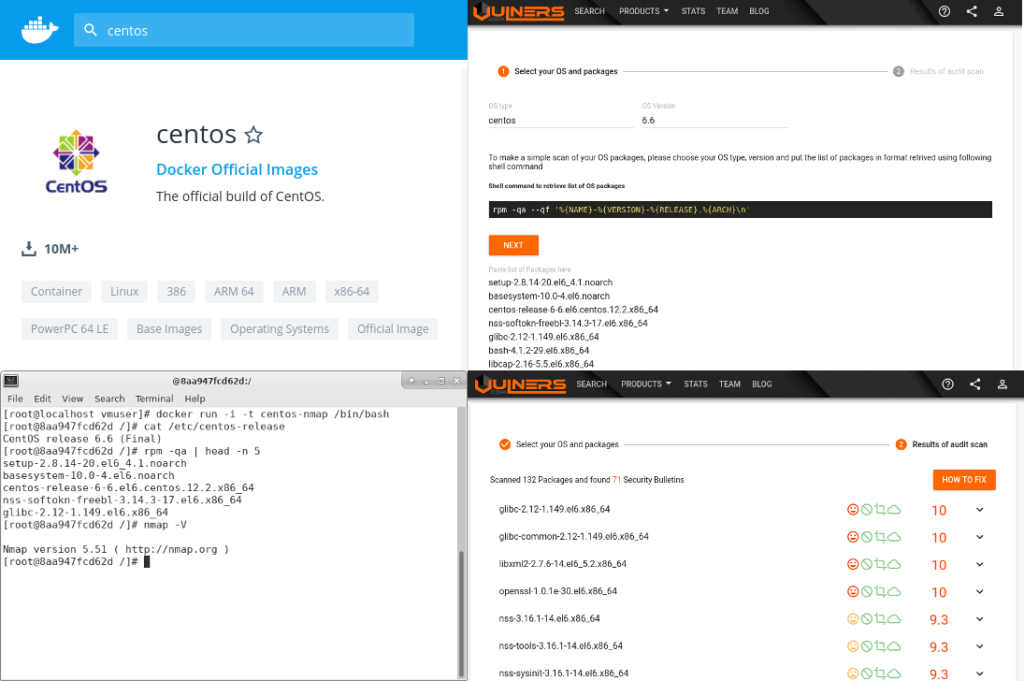
Task: Click Vulners logo on the audit results page
Action: click(x=520, y=385)
